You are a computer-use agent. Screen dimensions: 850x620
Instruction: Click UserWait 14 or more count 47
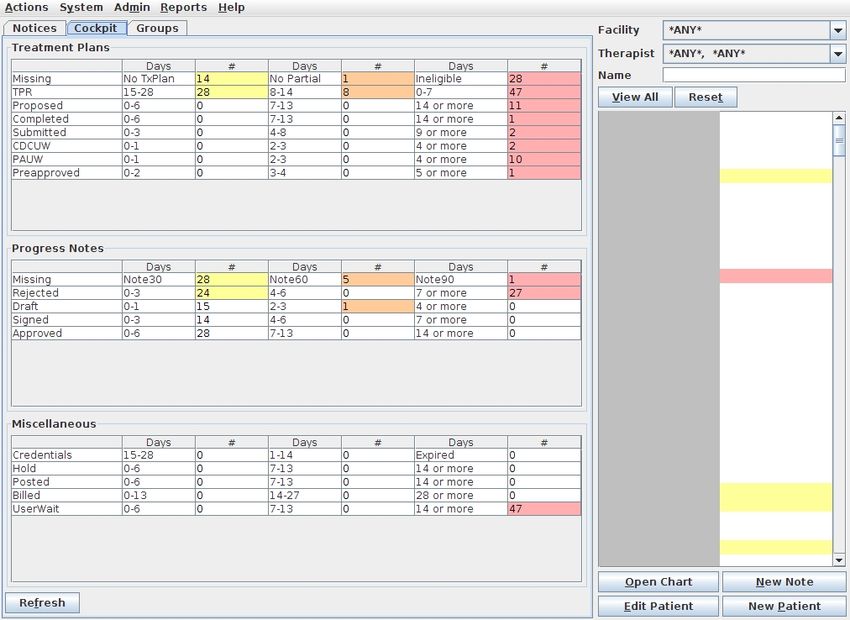pos(544,509)
